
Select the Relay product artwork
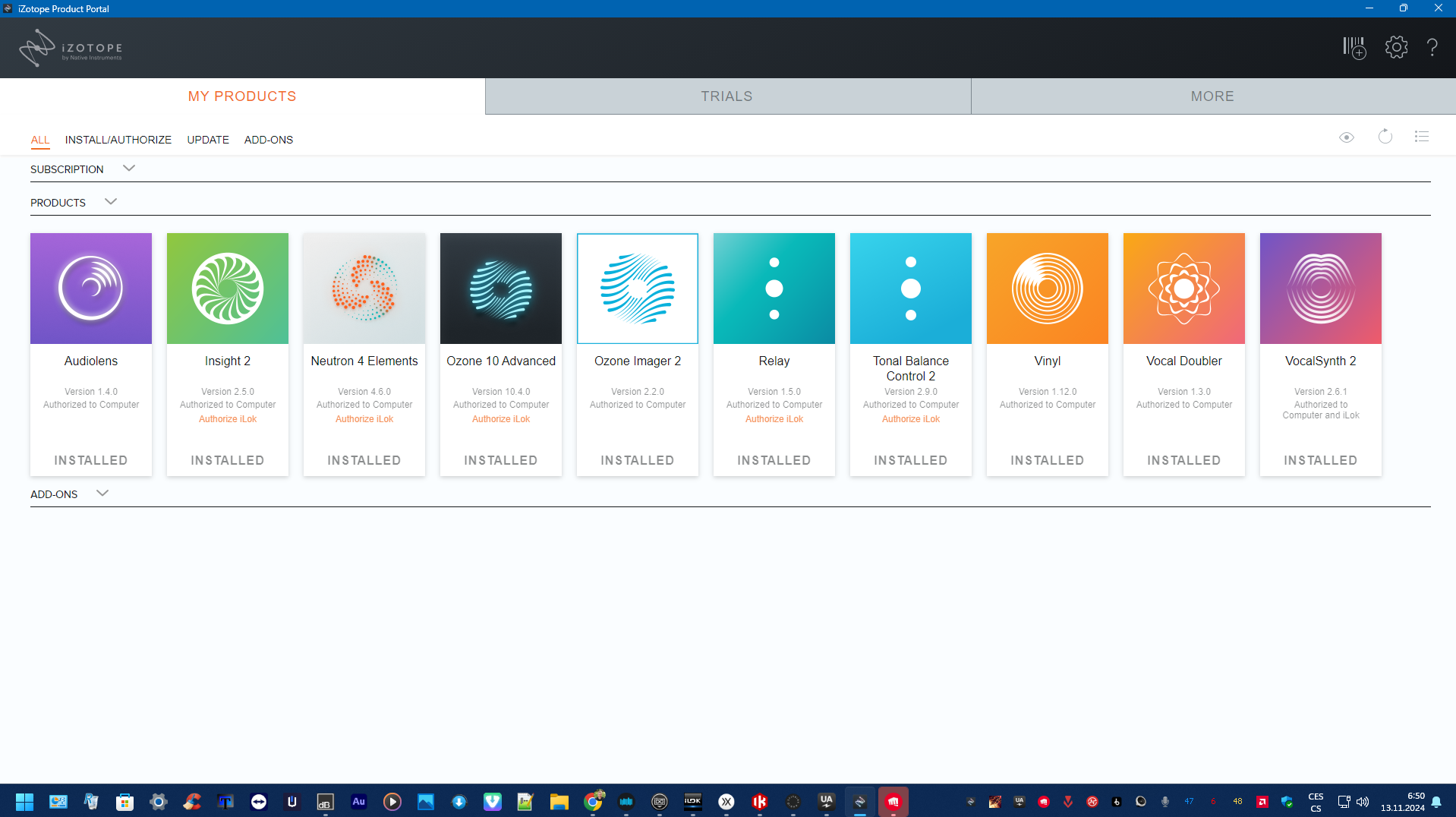point(774,289)
